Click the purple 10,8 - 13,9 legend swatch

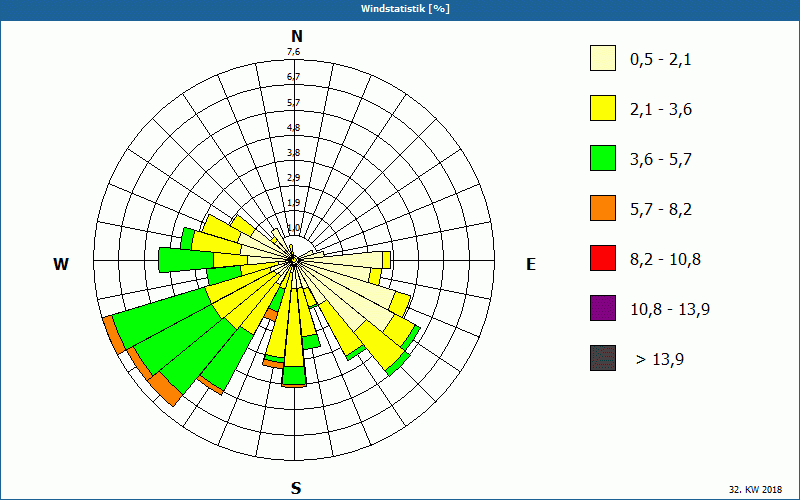tap(603, 308)
